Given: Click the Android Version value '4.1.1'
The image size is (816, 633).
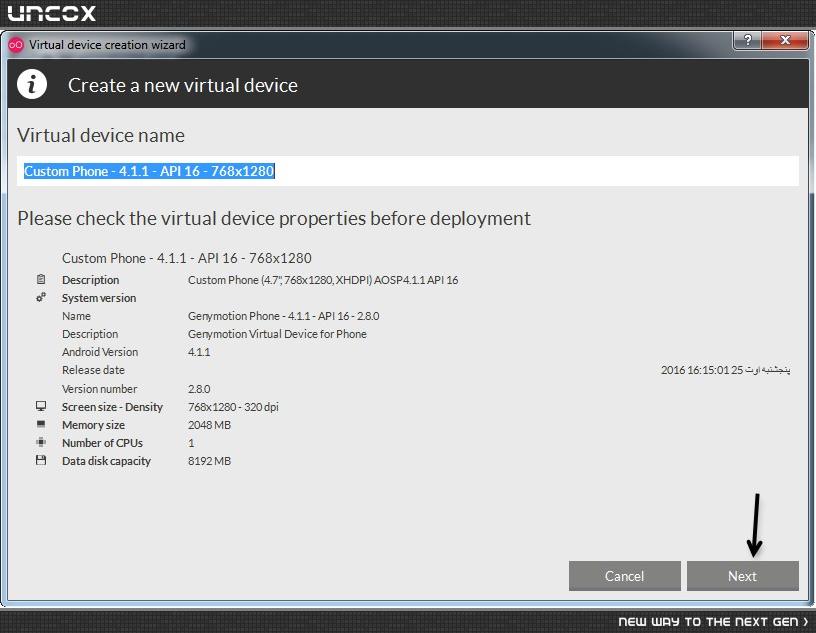Looking at the screenshot, I should (199, 352).
